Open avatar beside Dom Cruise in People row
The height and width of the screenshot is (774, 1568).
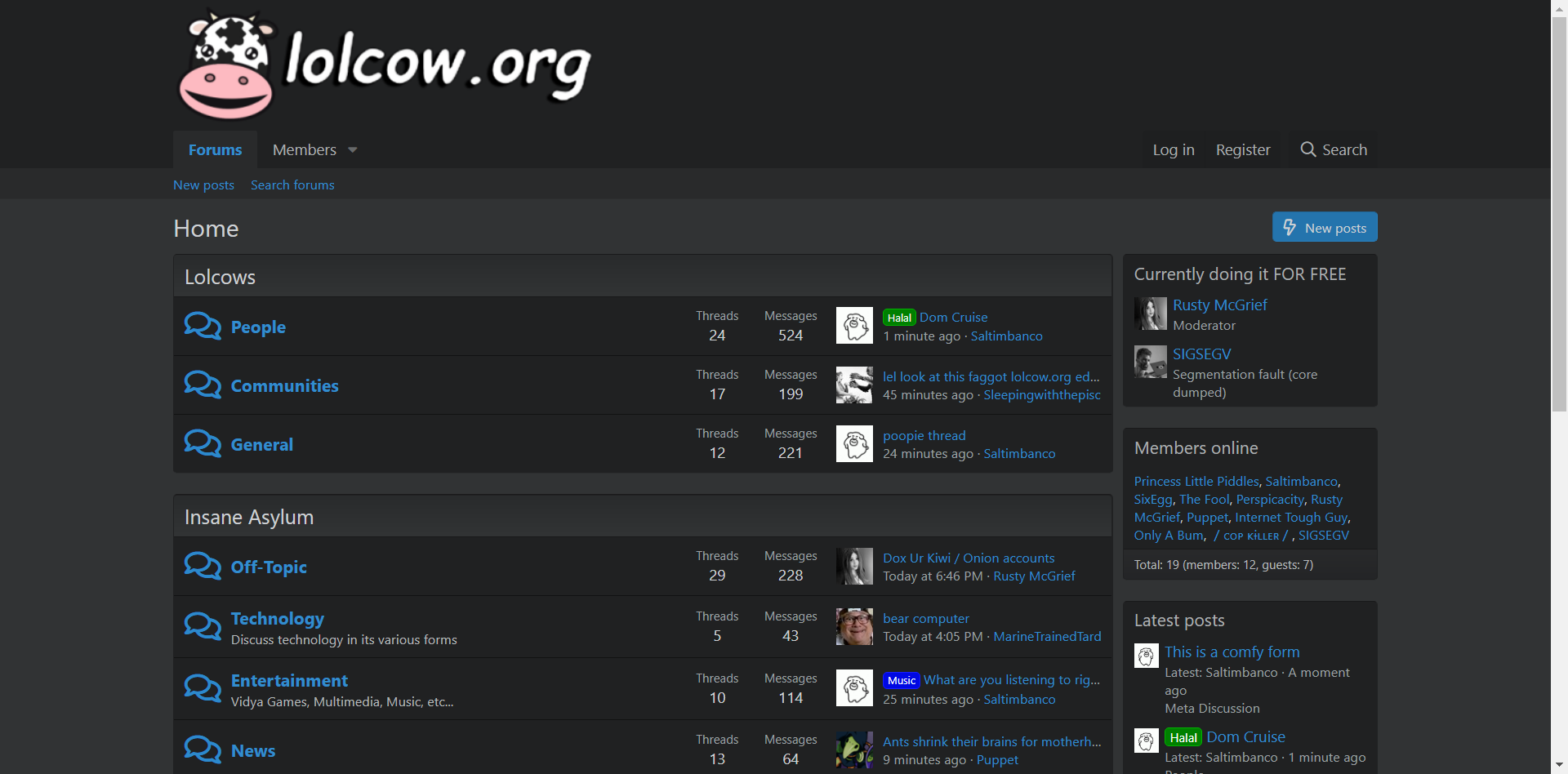coord(854,326)
